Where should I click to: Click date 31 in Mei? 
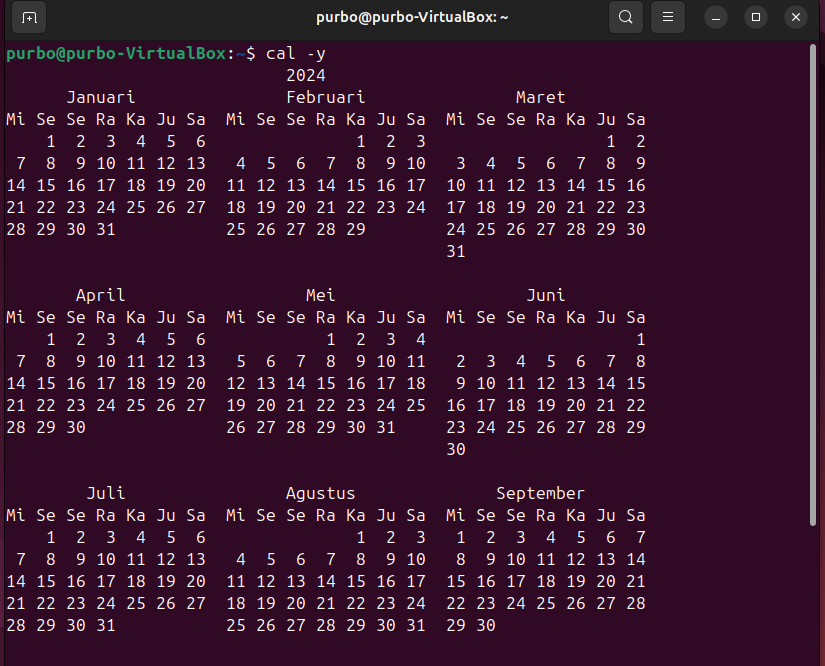386,427
